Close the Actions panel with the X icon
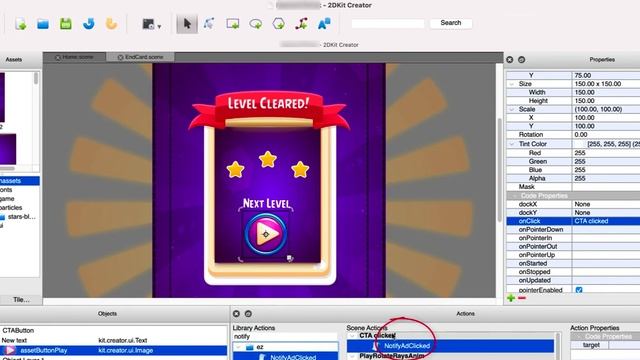640x360 pixels. pyautogui.click(x=236, y=313)
